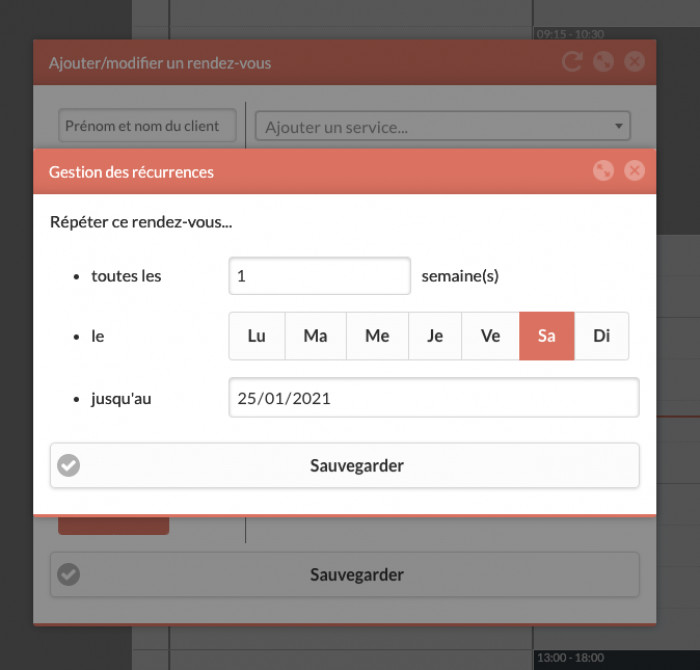Screen dimensions: 700x670
Task: Close the Gestion des récurrences dialog
Action: (x=634, y=171)
